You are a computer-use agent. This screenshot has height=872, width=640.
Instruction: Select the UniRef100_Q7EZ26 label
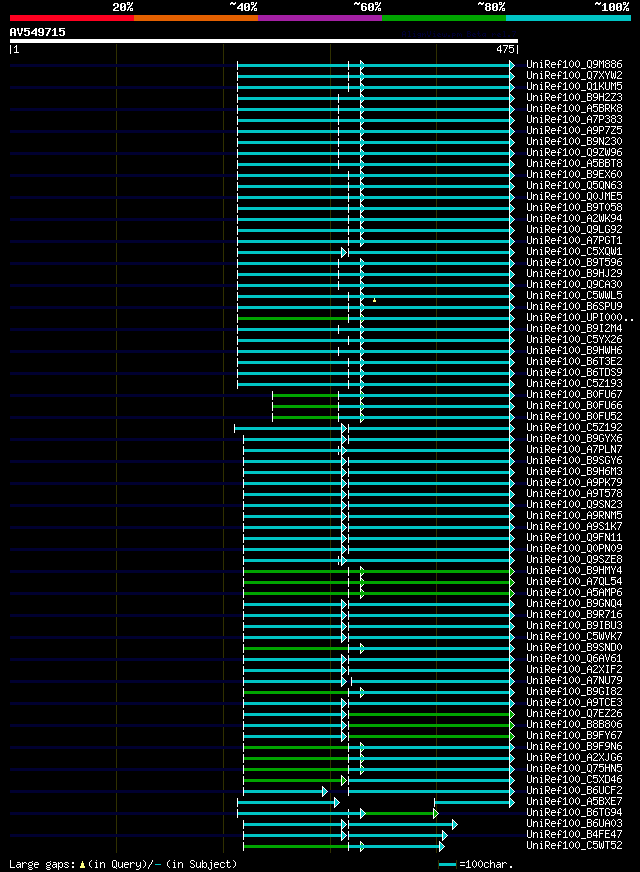tap(574, 714)
